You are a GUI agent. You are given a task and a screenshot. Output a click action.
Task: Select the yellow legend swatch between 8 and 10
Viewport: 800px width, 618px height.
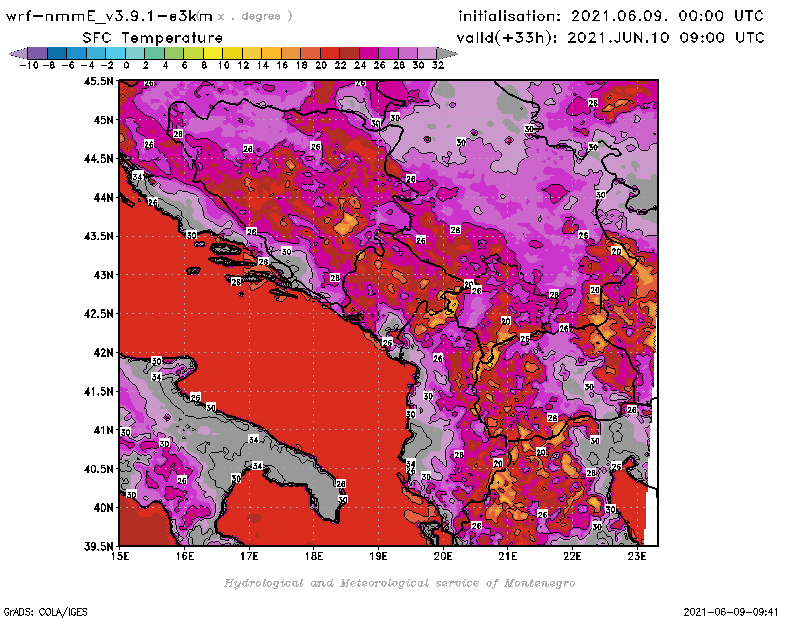(213, 53)
